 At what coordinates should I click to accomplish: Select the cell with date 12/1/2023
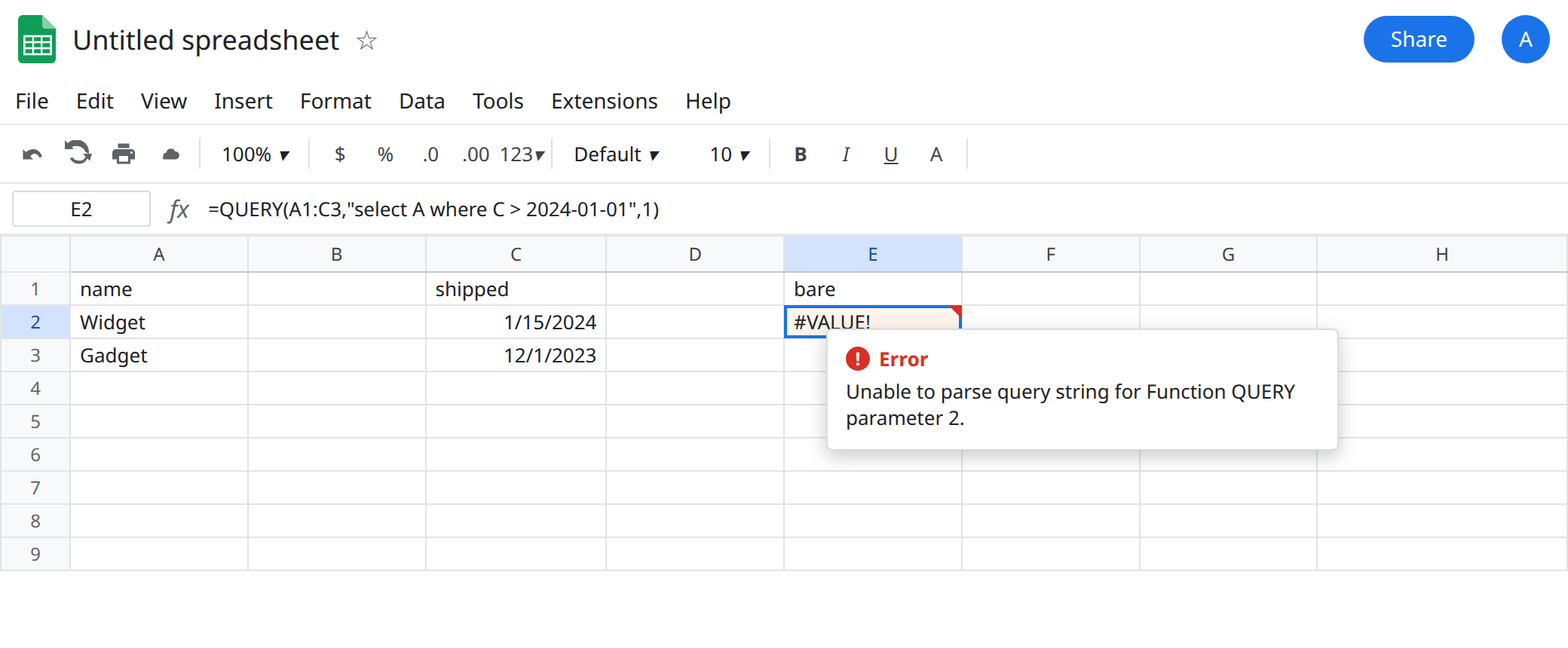coord(516,355)
